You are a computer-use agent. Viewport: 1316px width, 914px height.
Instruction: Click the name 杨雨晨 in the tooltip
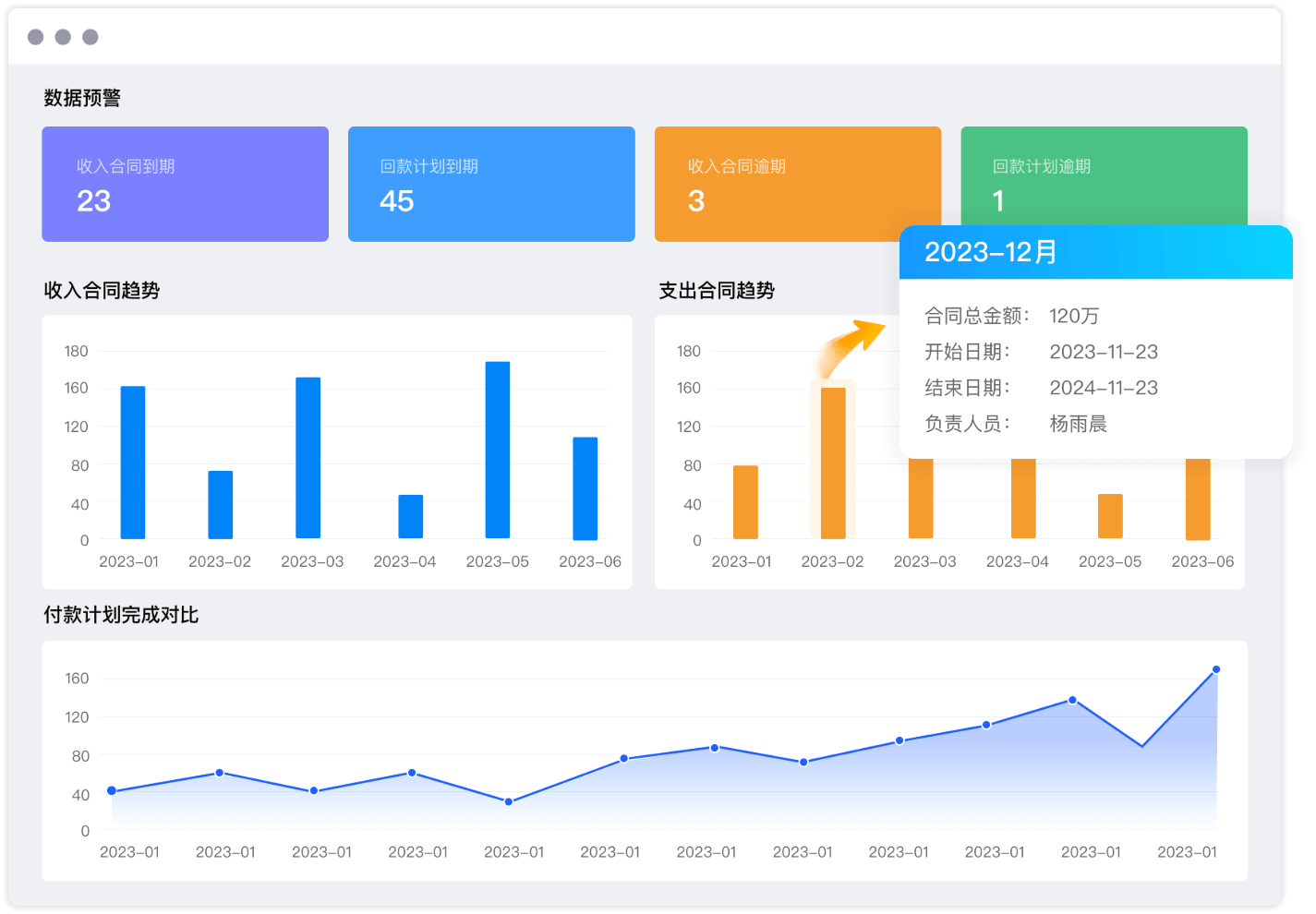point(1078,424)
